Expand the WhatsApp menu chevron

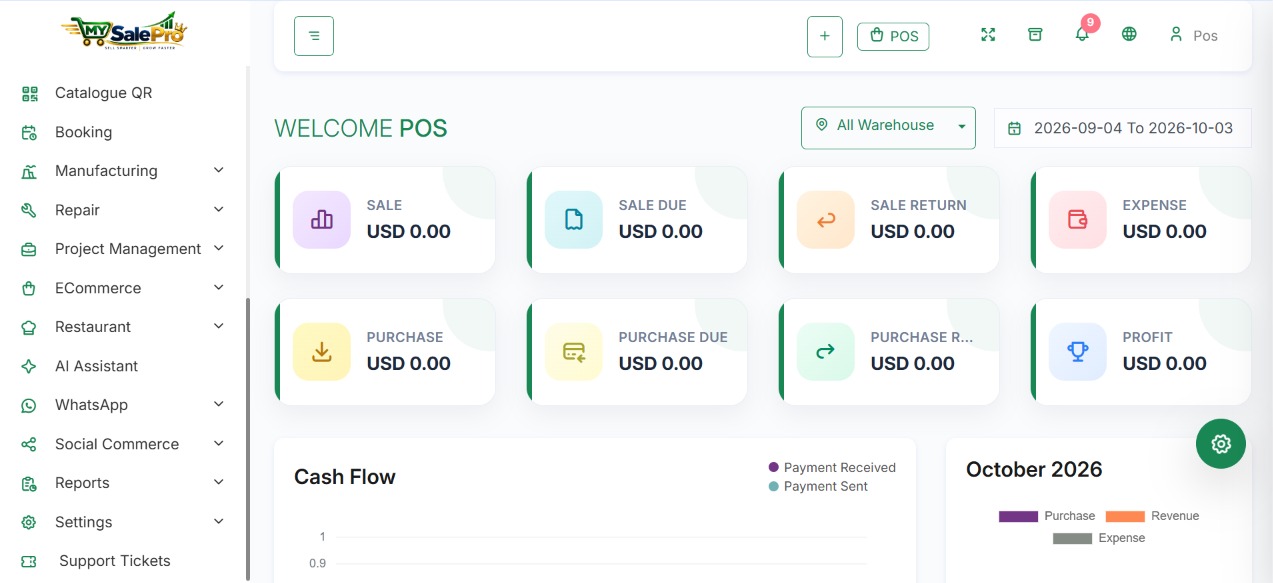point(219,404)
